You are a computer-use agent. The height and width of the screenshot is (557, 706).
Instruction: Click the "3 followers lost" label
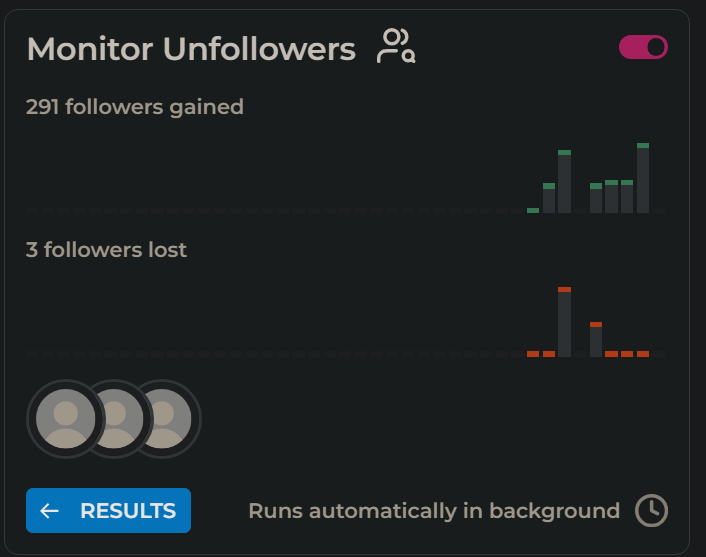pos(106,250)
